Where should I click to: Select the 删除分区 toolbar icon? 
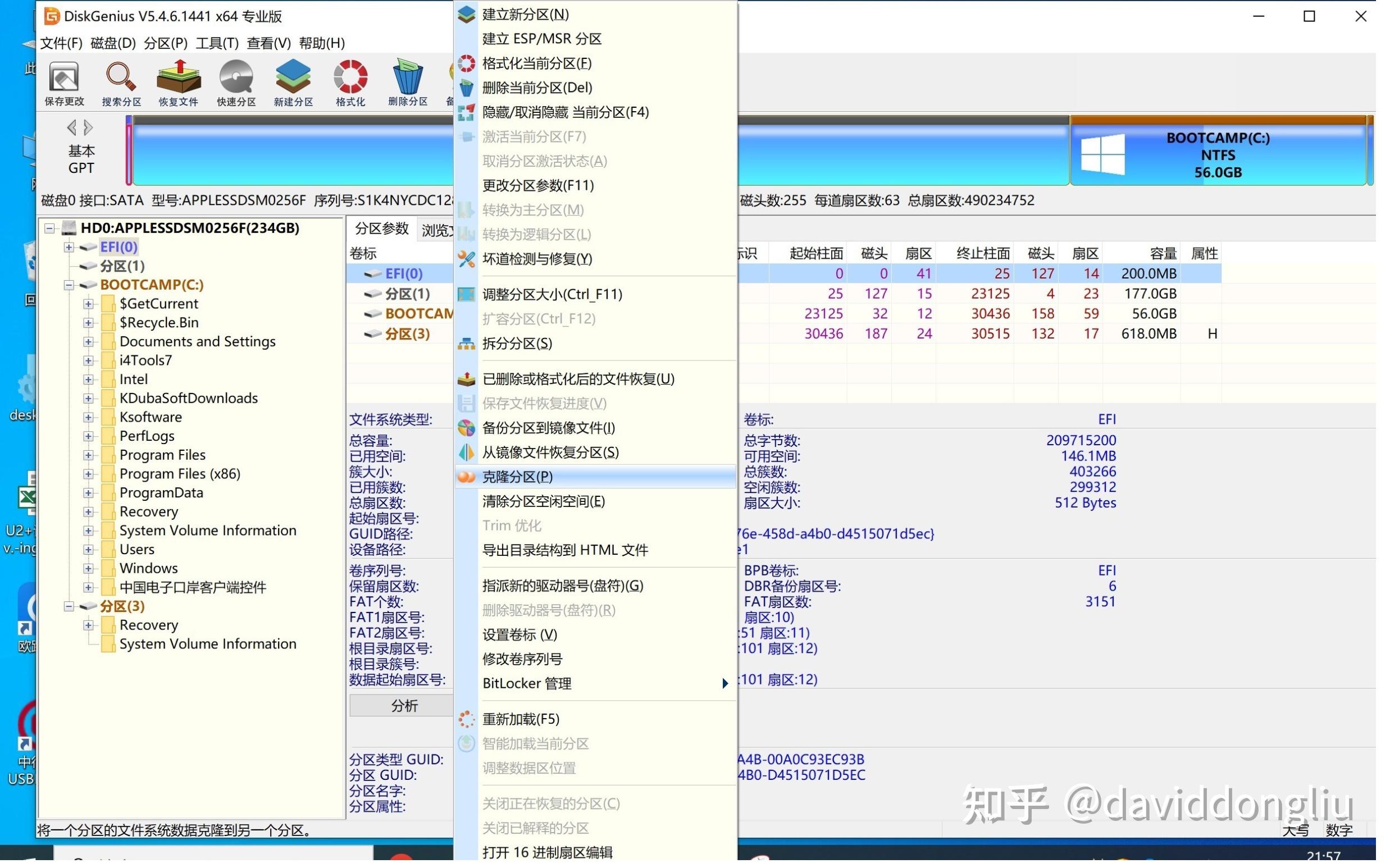[x=408, y=82]
